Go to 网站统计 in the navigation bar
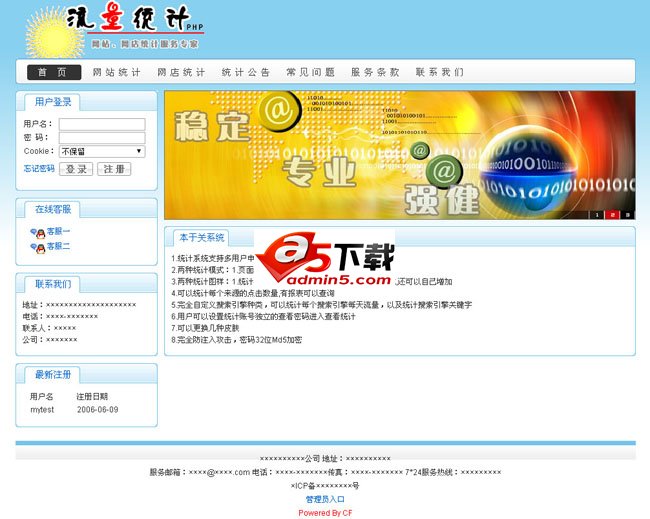Screen dimensions: 650x519 coord(117,72)
